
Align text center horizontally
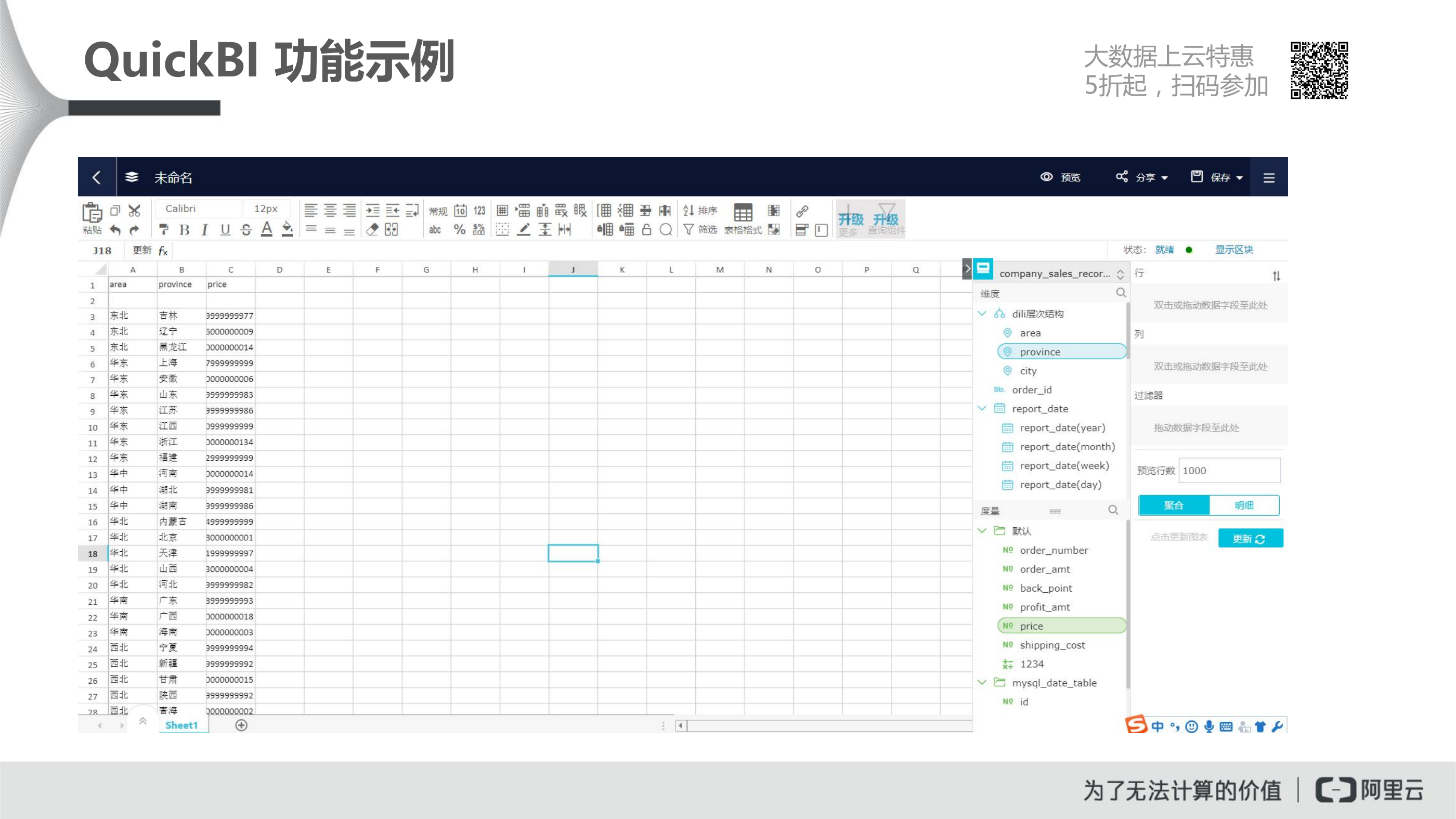coord(330,211)
